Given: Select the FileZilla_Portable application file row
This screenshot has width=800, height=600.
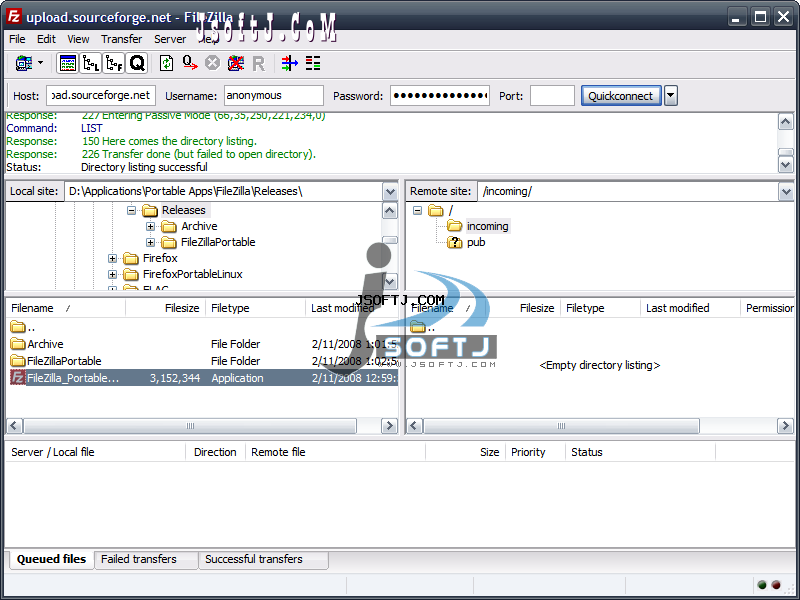Looking at the screenshot, I should point(204,378).
